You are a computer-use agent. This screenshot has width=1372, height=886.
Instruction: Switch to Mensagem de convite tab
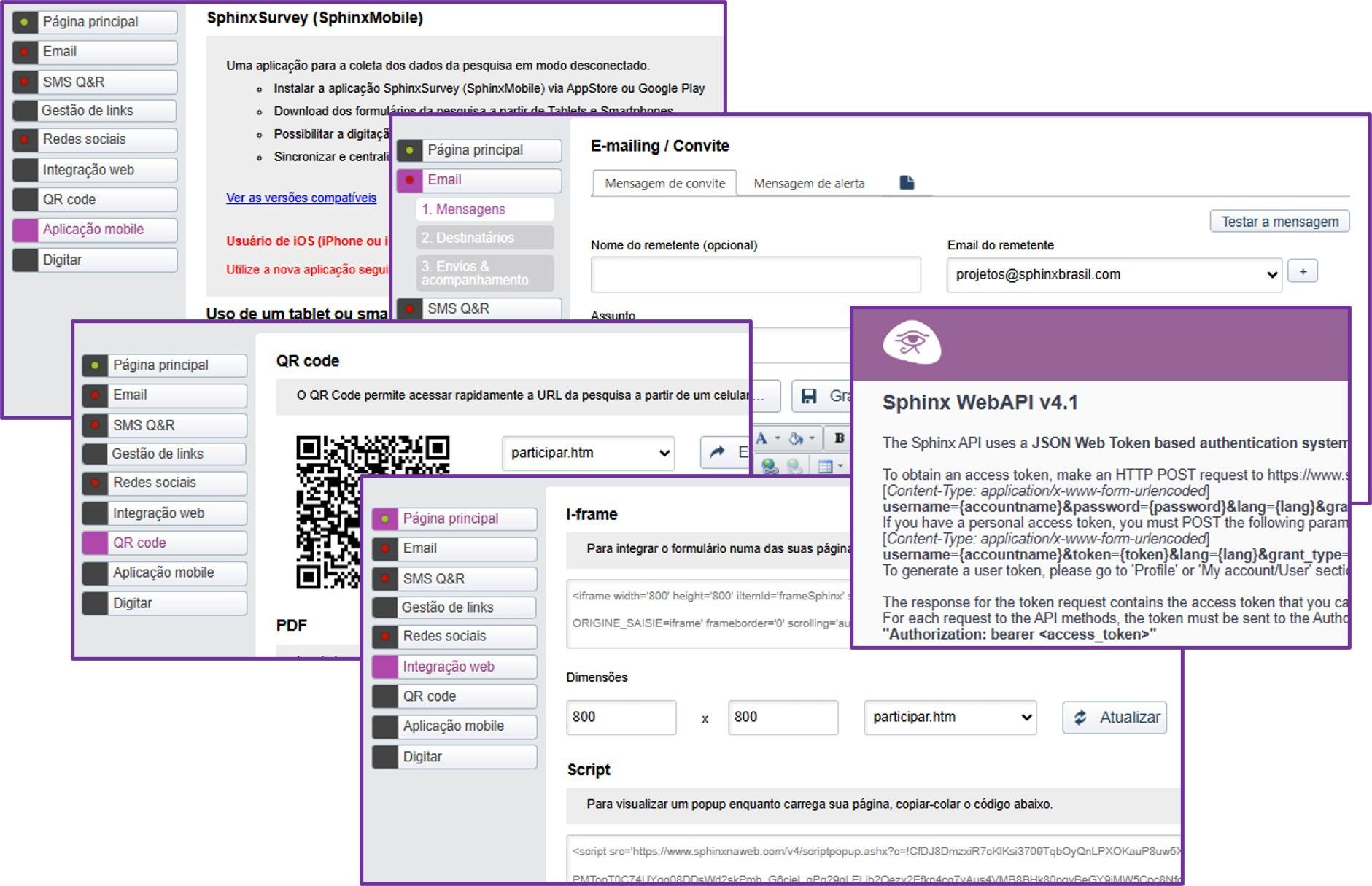point(664,183)
